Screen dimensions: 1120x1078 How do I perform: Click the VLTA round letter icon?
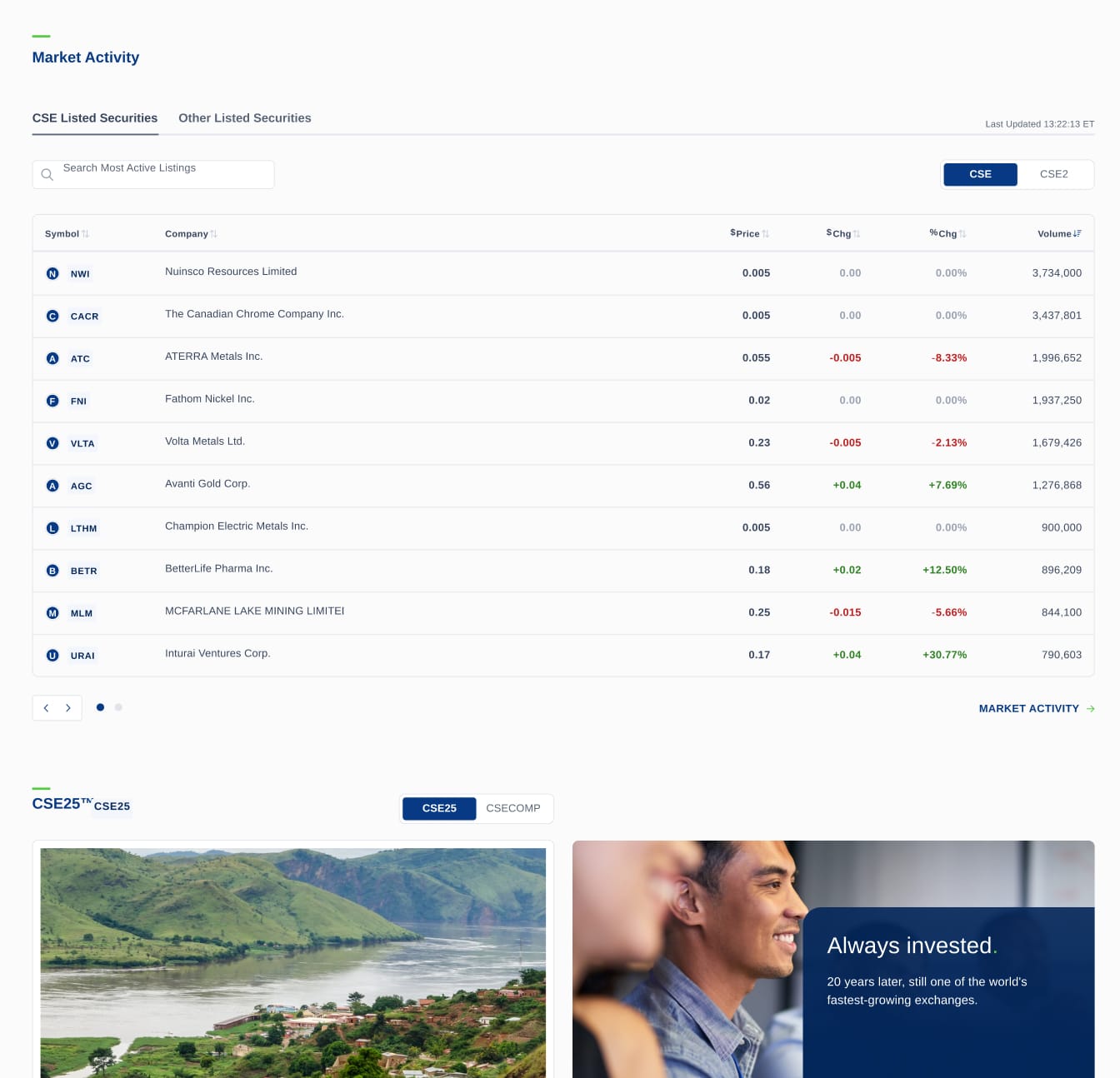point(52,443)
